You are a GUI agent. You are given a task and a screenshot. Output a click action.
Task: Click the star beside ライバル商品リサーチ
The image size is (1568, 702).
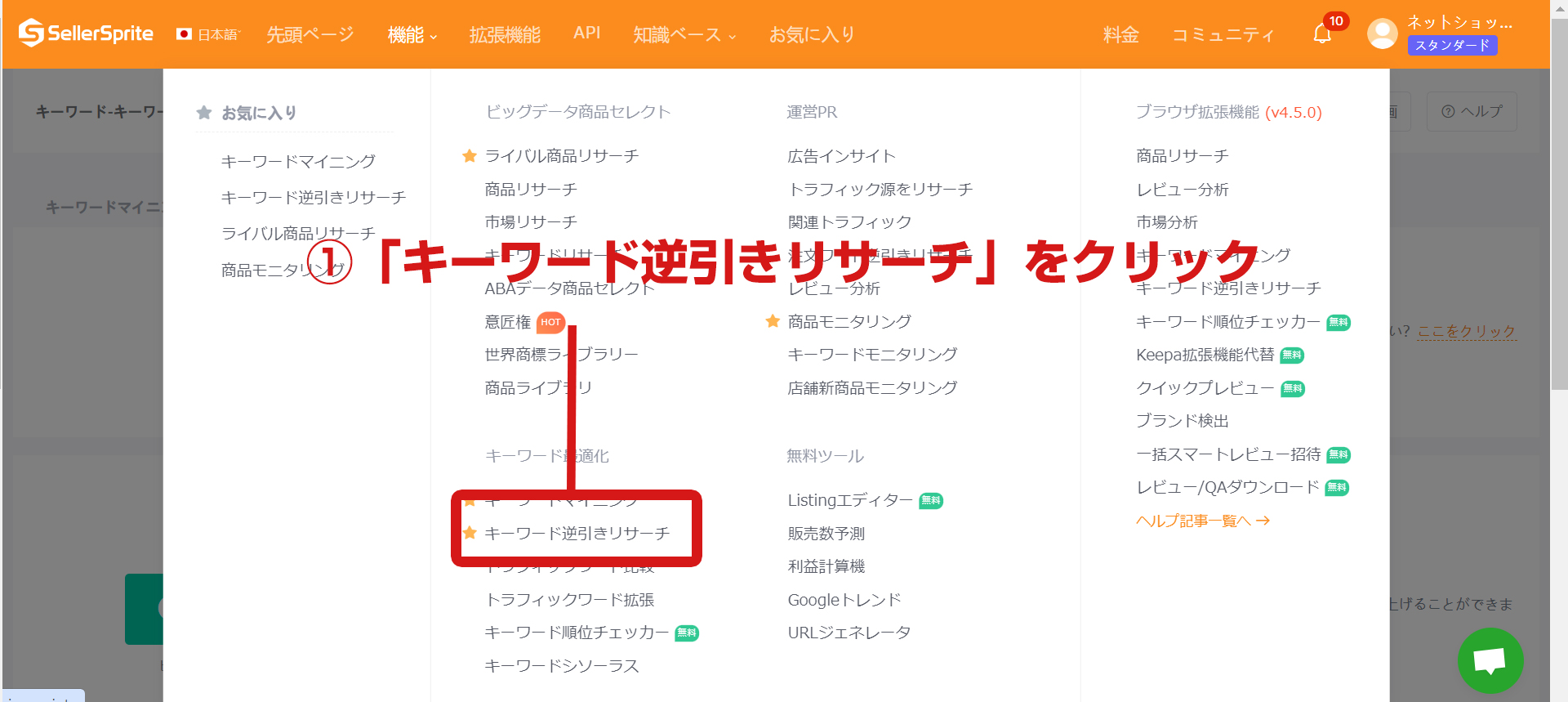coord(470,155)
